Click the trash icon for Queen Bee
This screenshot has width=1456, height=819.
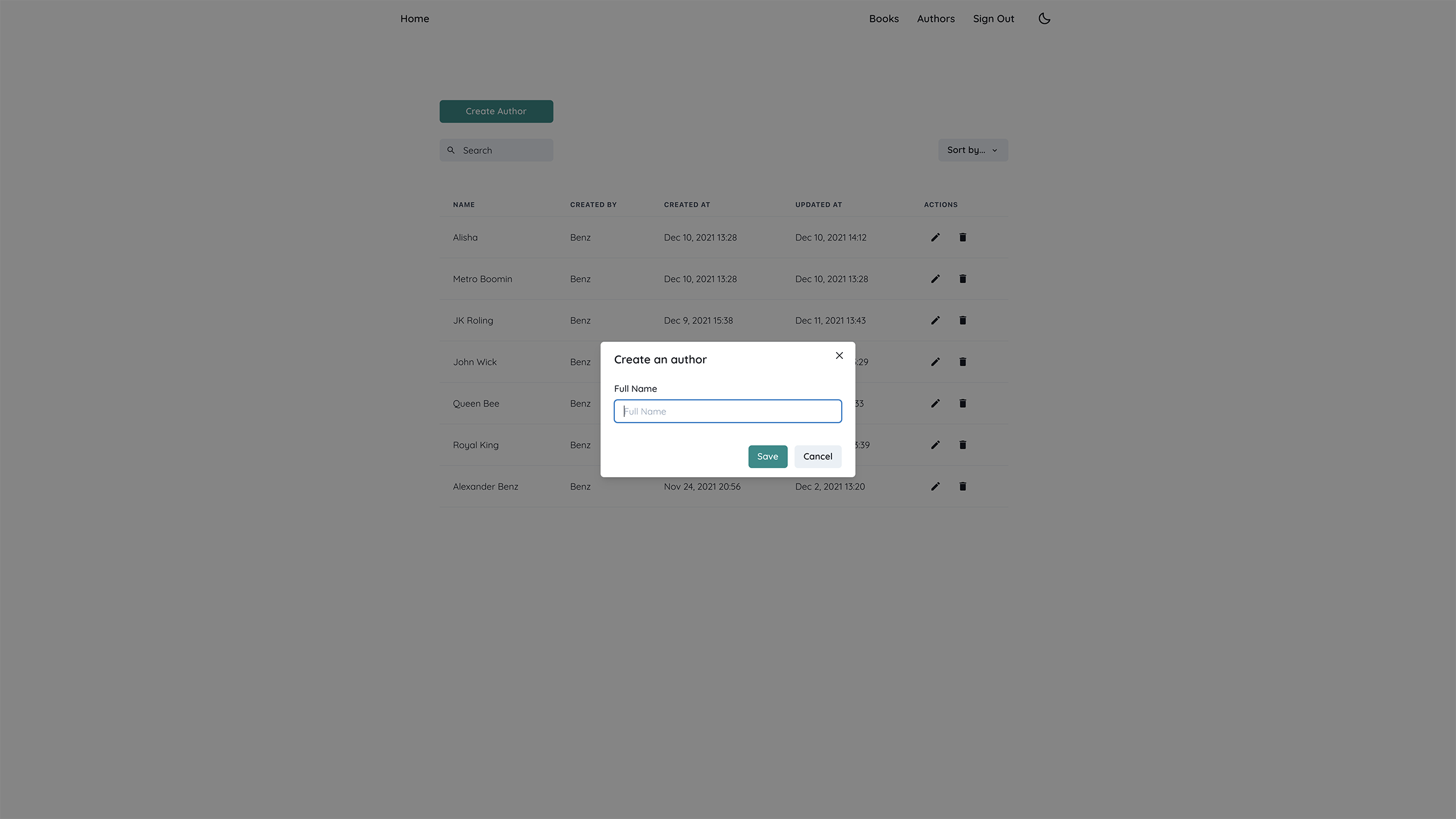click(x=962, y=403)
